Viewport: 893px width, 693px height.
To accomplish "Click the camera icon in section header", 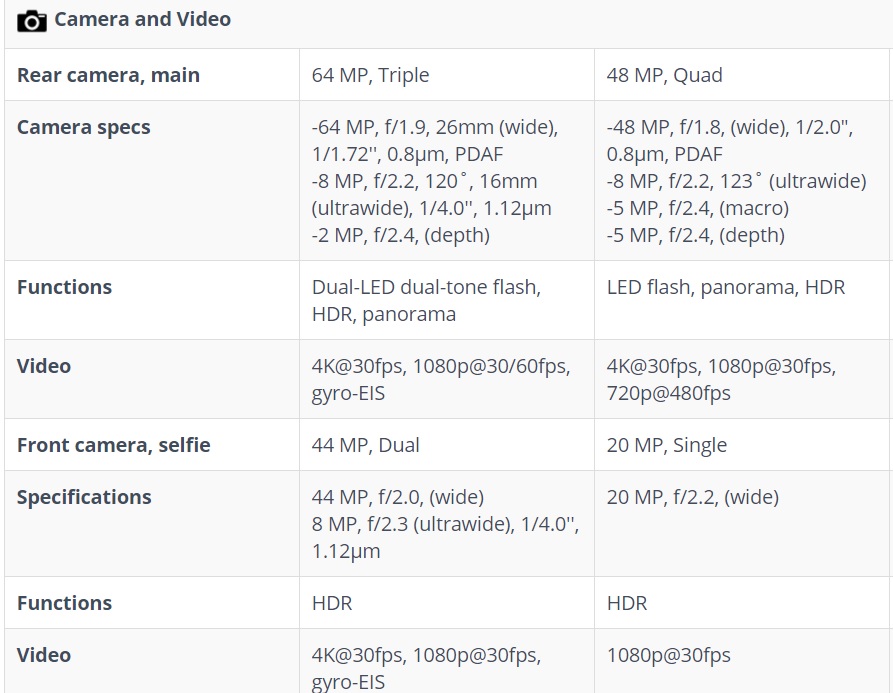I will pyautogui.click(x=32, y=21).
